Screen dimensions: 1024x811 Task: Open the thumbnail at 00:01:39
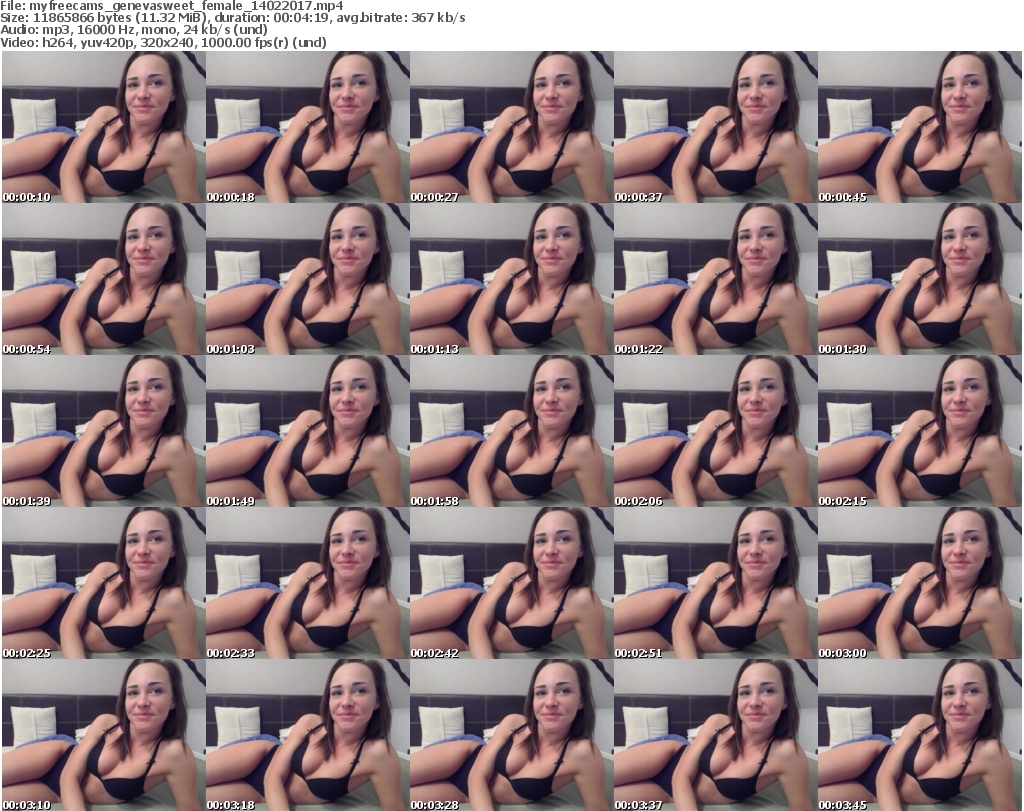click(104, 432)
